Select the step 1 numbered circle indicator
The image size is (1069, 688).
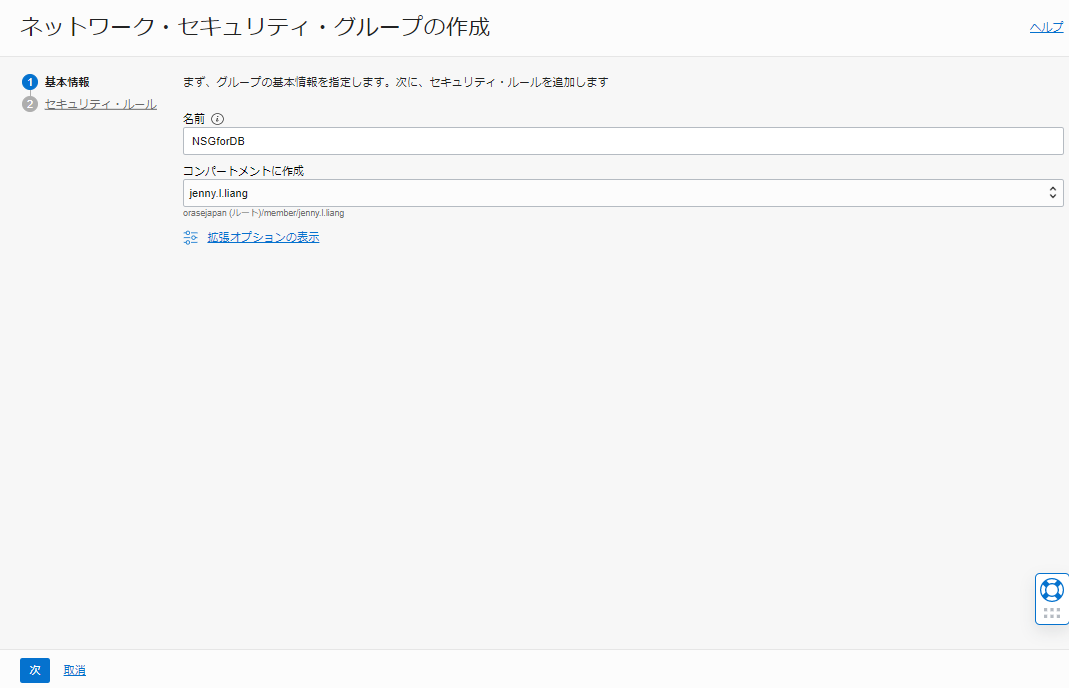click(x=29, y=82)
